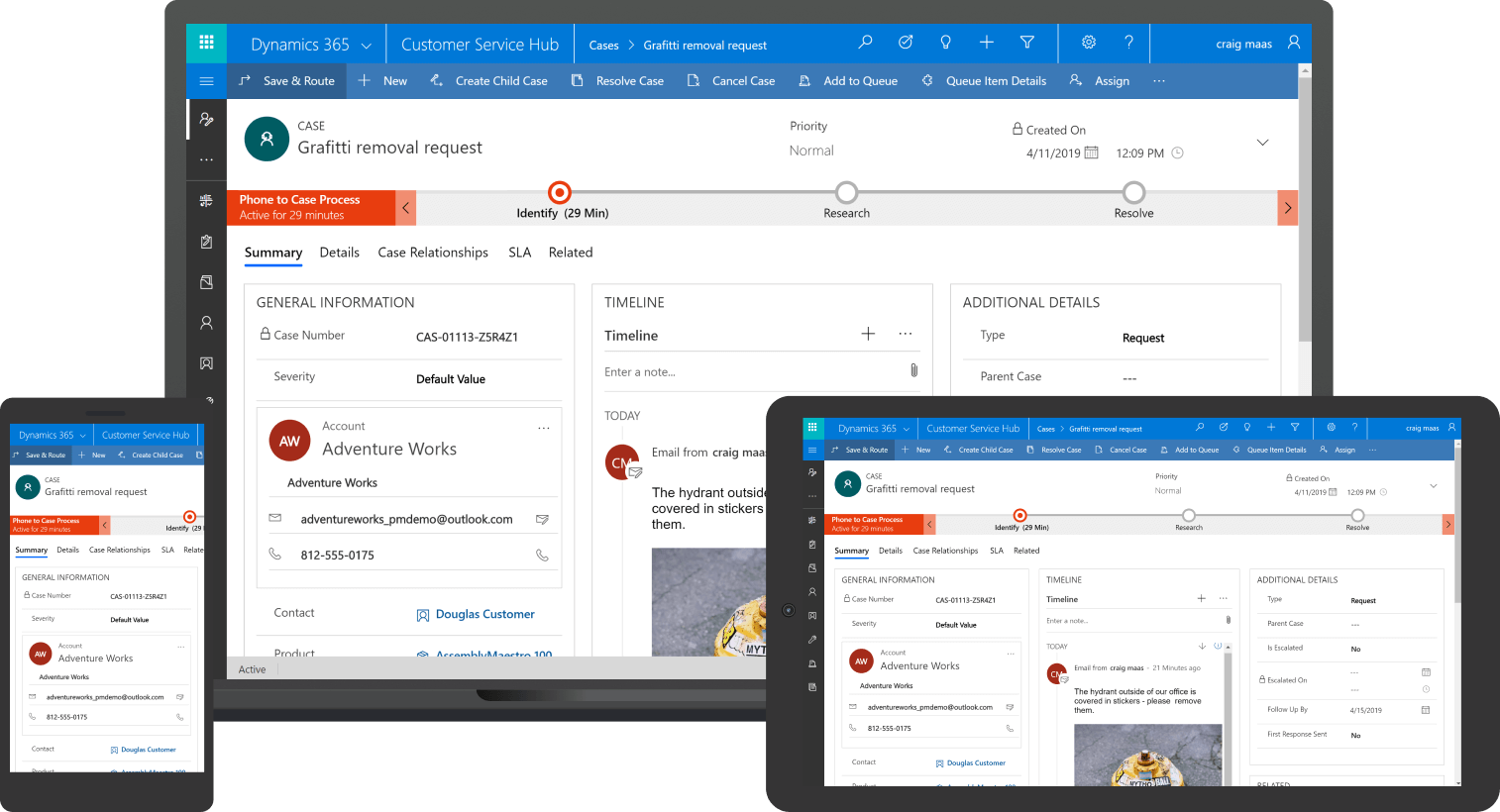Screen dimensions: 1500x812
Task: Open the app launcher waffle icon
Action: [x=206, y=43]
